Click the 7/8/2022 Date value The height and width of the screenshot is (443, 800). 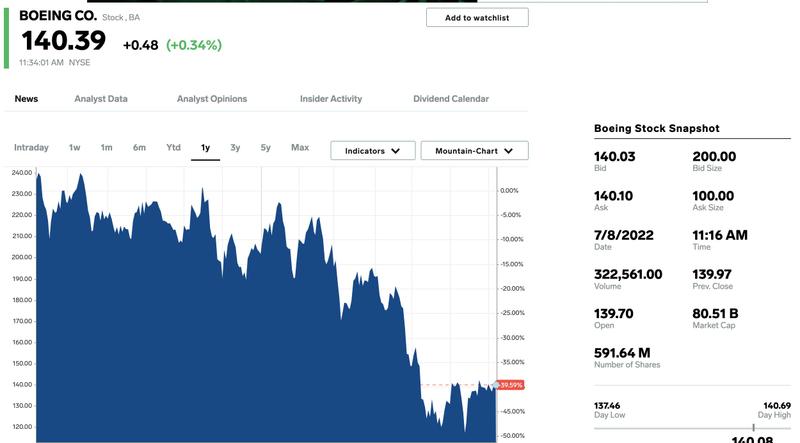tap(623, 235)
